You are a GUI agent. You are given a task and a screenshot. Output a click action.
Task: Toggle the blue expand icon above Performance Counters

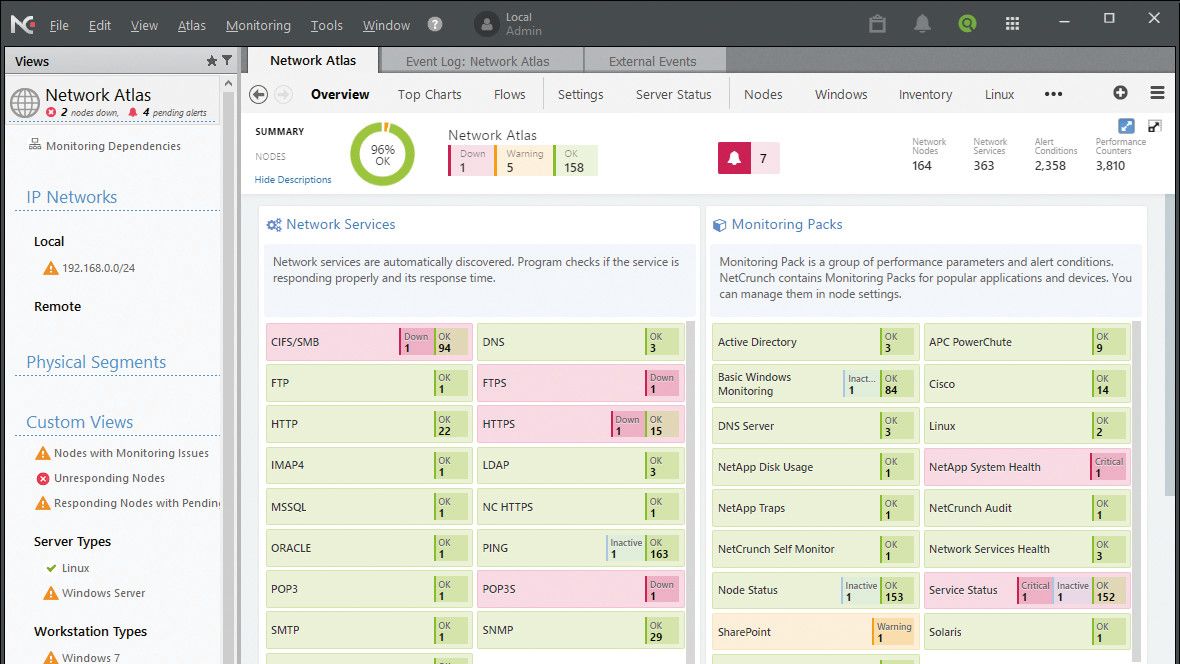tap(1126, 126)
